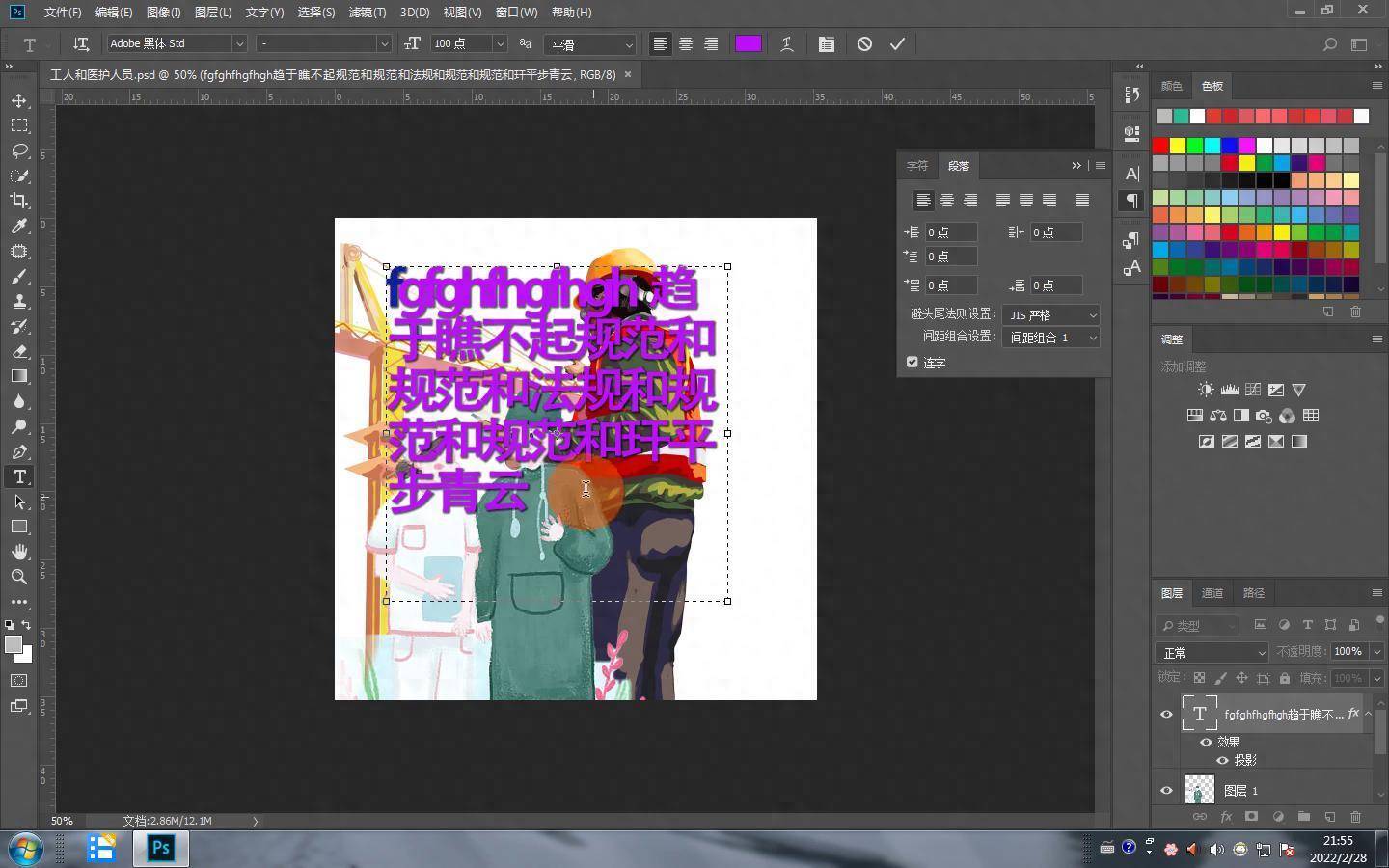Select the Move tool
Viewport: 1389px width, 868px height.
(x=19, y=101)
